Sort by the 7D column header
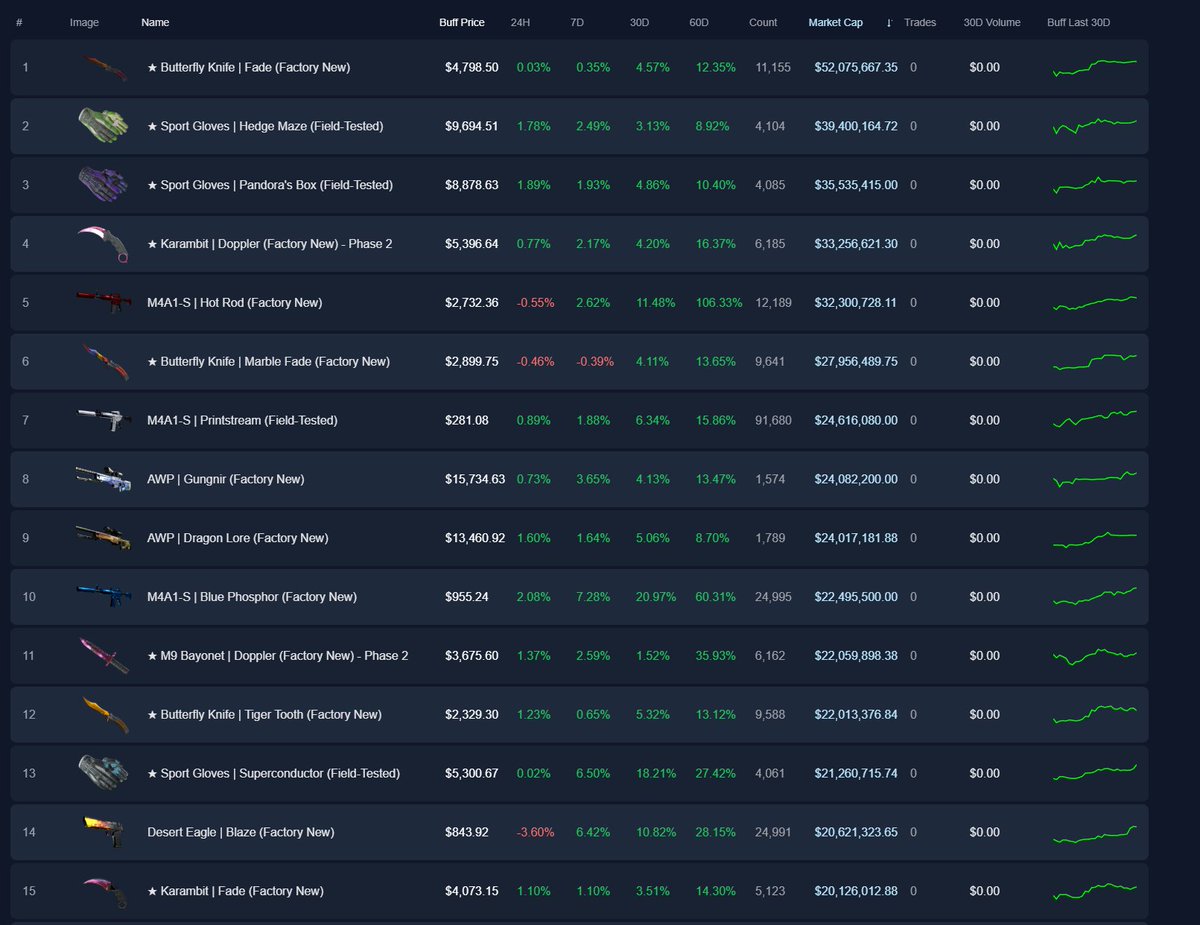The width and height of the screenshot is (1200, 925). point(577,22)
